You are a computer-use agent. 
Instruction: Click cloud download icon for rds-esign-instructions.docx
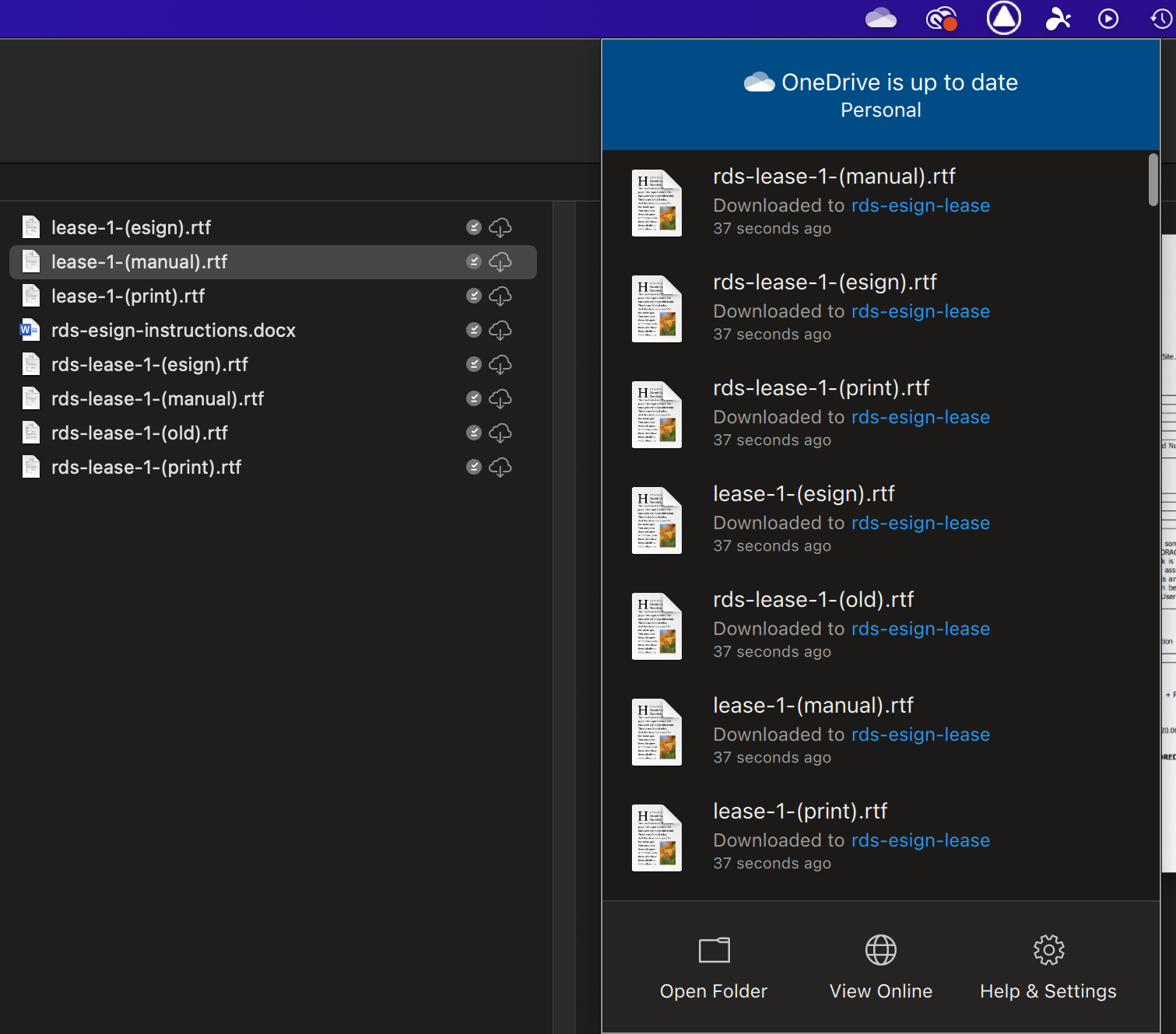[x=500, y=330]
